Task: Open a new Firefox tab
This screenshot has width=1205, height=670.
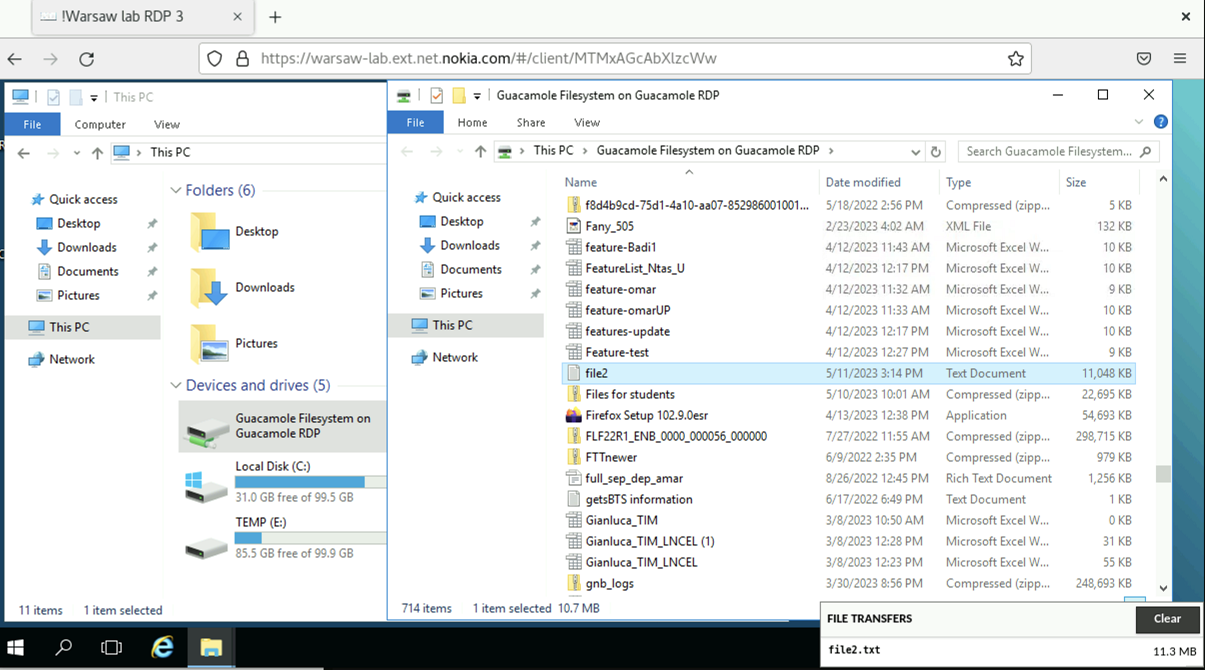Action: click(x=275, y=17)
